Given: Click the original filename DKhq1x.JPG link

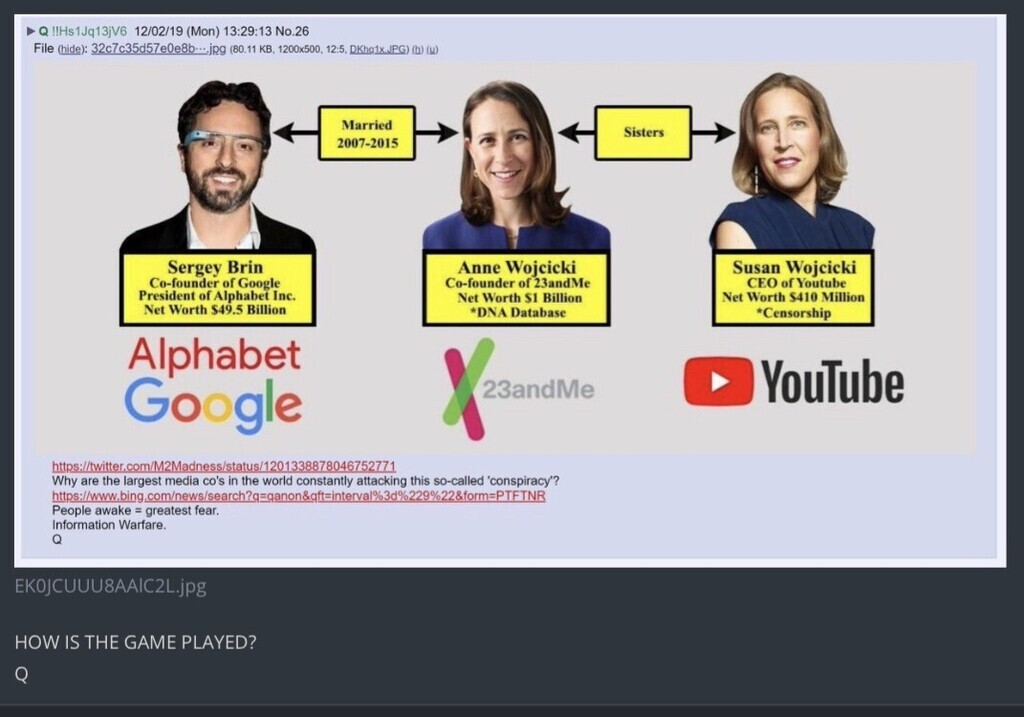Looking at the screenshot, I should coord(377,49).
